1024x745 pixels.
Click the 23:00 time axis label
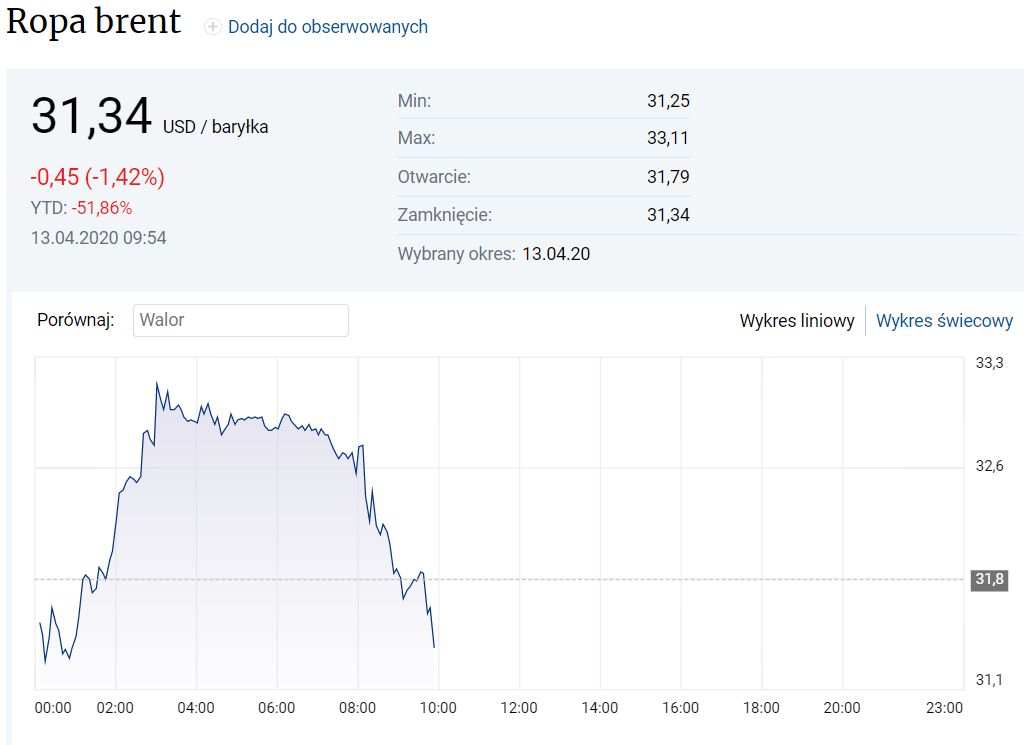point(944,708)
